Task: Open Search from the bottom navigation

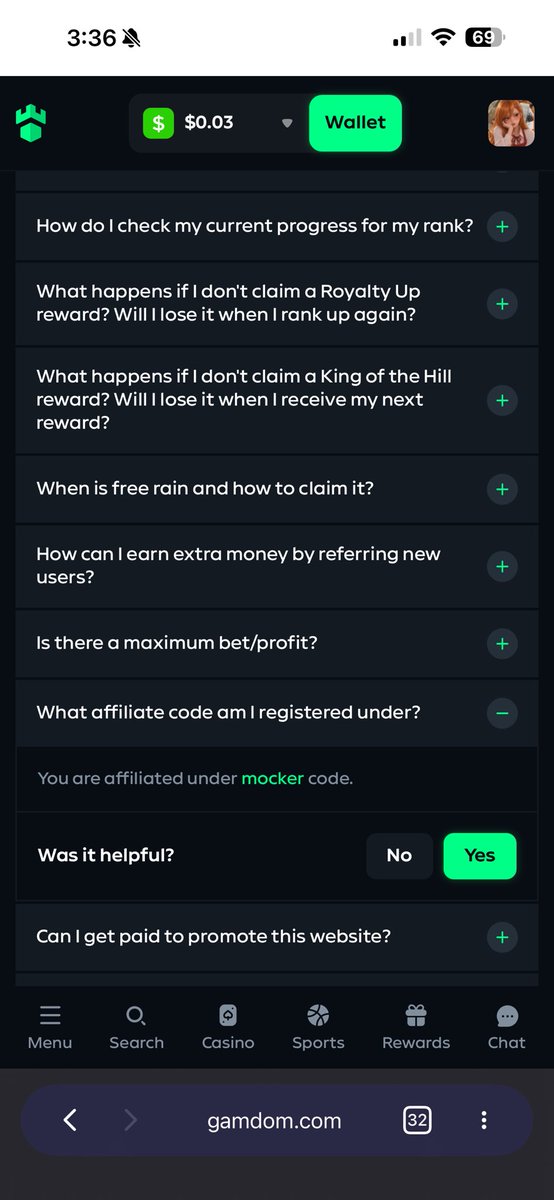Action: tap(136, 1017)
